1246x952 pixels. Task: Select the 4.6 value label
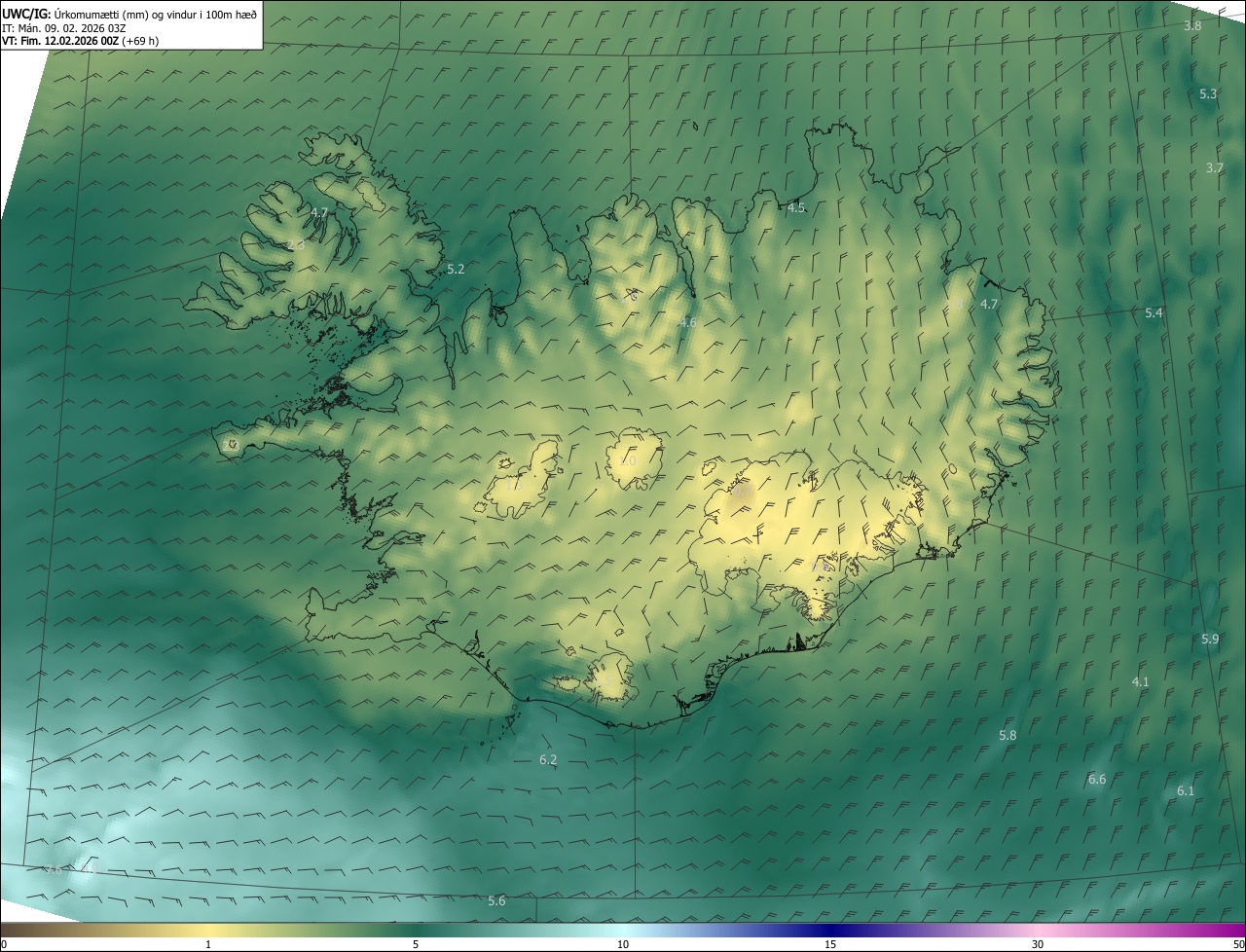pos(687,322)
